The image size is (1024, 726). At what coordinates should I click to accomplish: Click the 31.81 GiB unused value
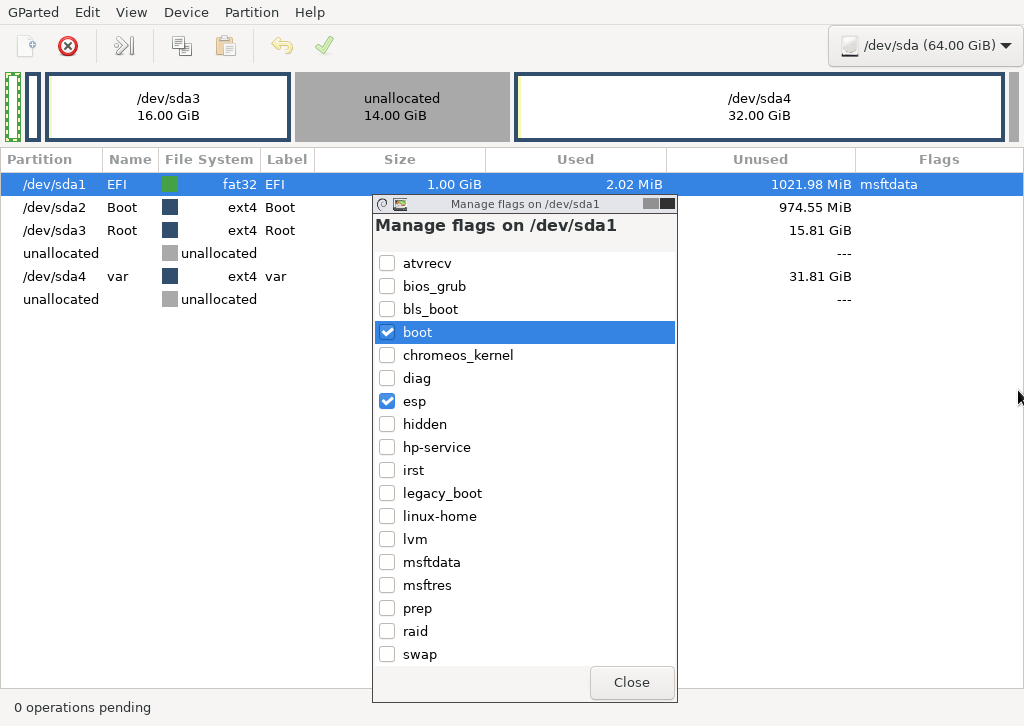[x=820, y=276]
